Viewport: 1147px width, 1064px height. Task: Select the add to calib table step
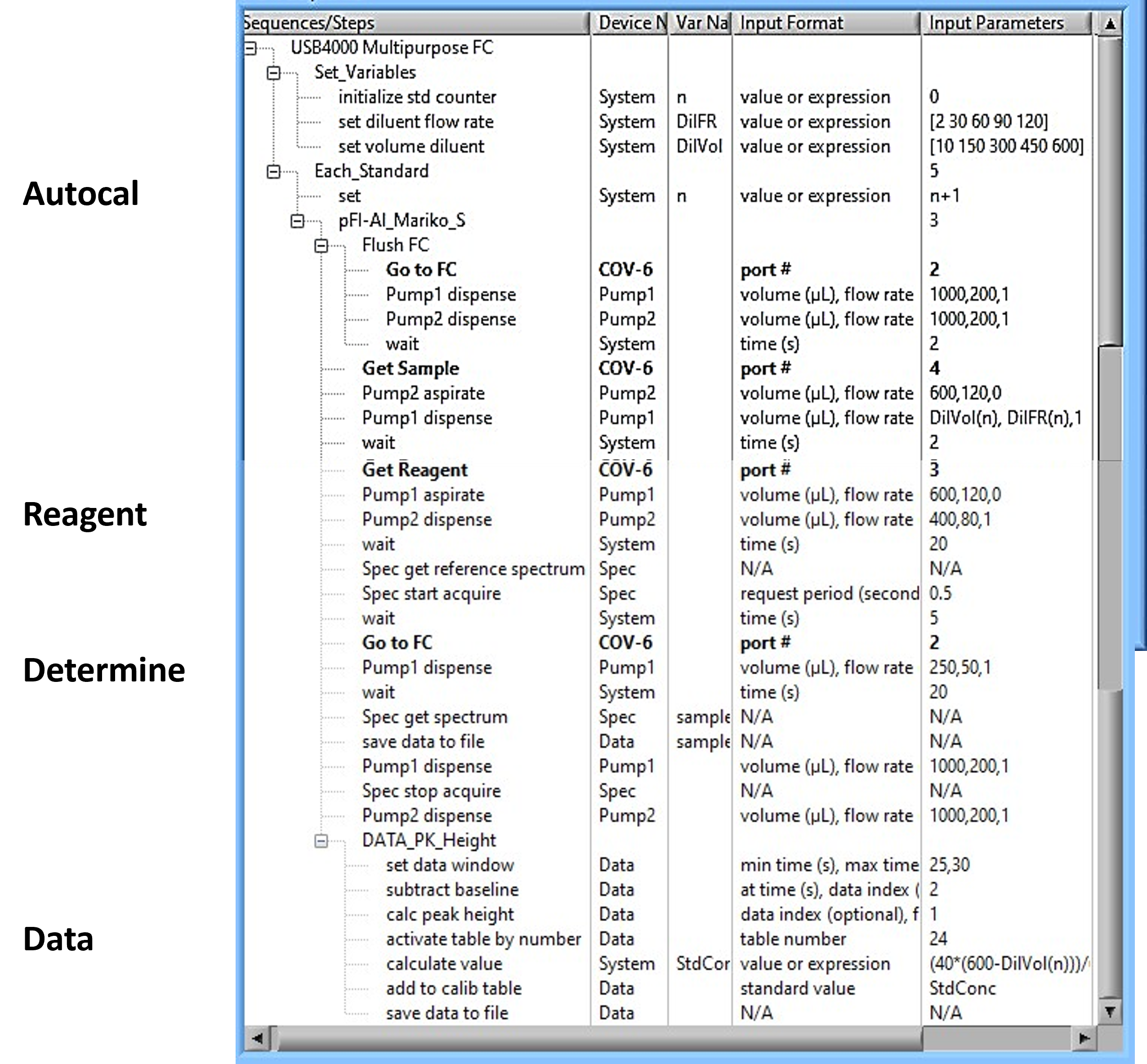coord(453,988)
